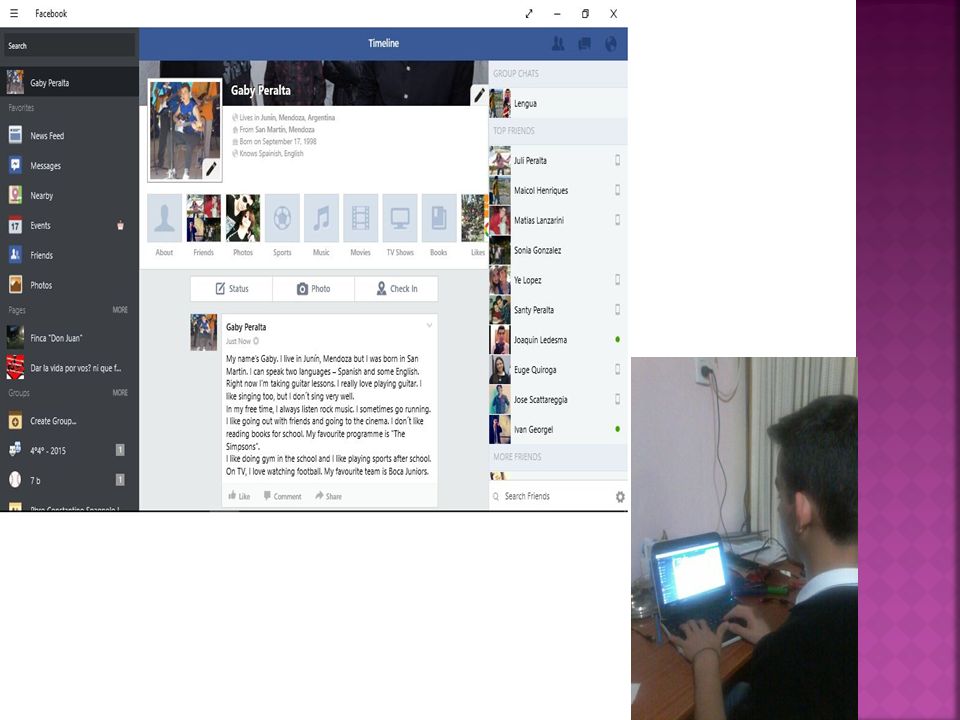Open chat with Ivan Georgel
The image size is (960, 720).
(558, 430)
